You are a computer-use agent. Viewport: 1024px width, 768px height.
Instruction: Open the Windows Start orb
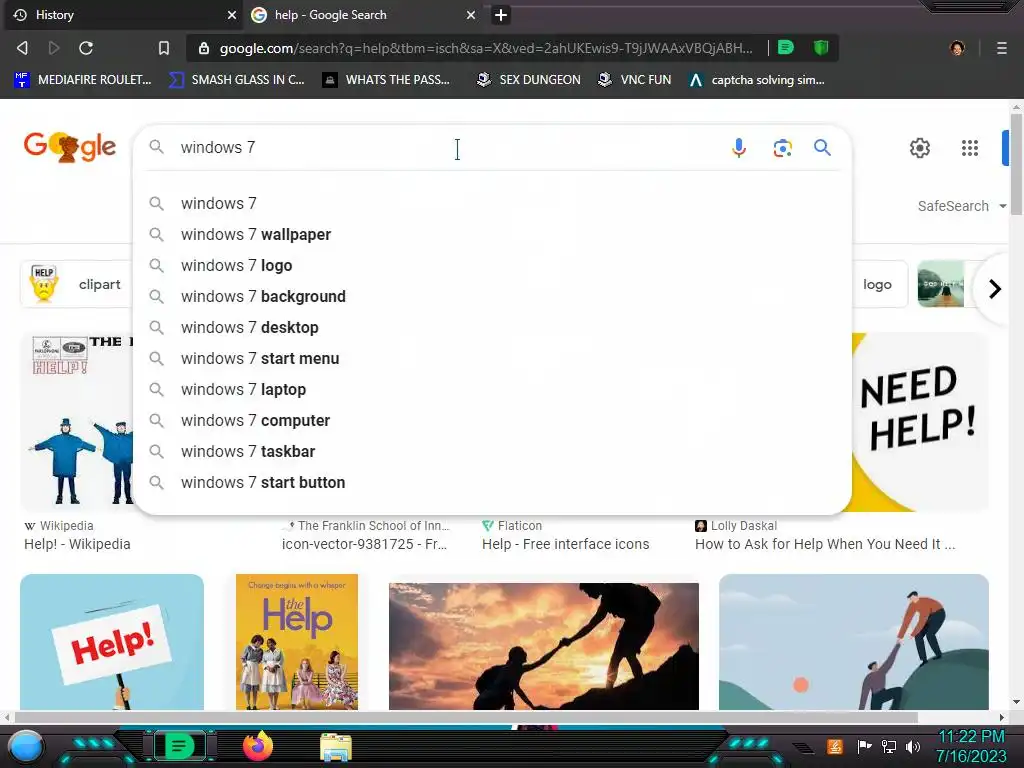[x=26, y=747]
